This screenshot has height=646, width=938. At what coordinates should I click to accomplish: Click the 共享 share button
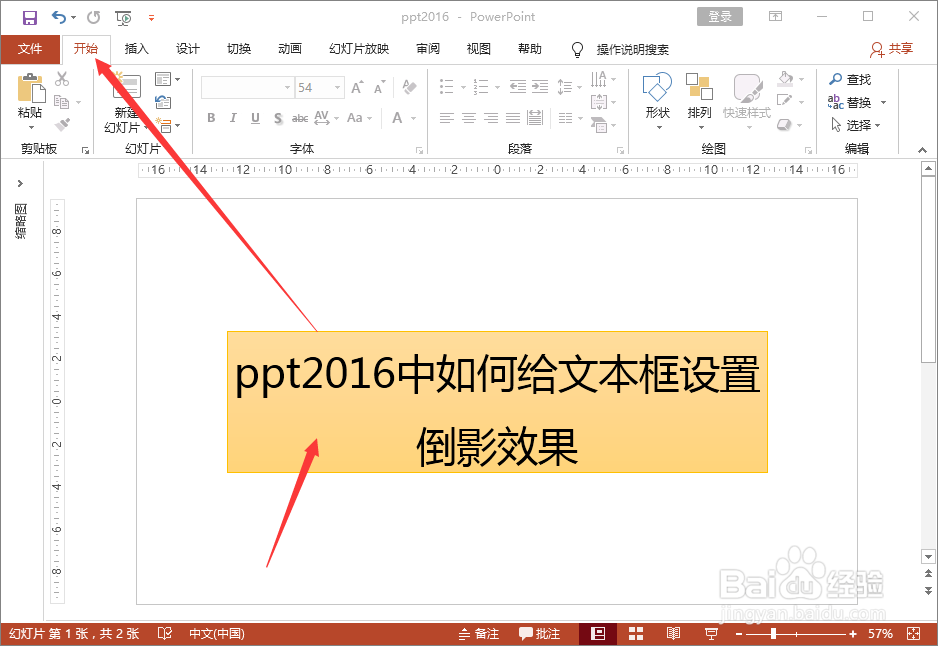[892, 49]
